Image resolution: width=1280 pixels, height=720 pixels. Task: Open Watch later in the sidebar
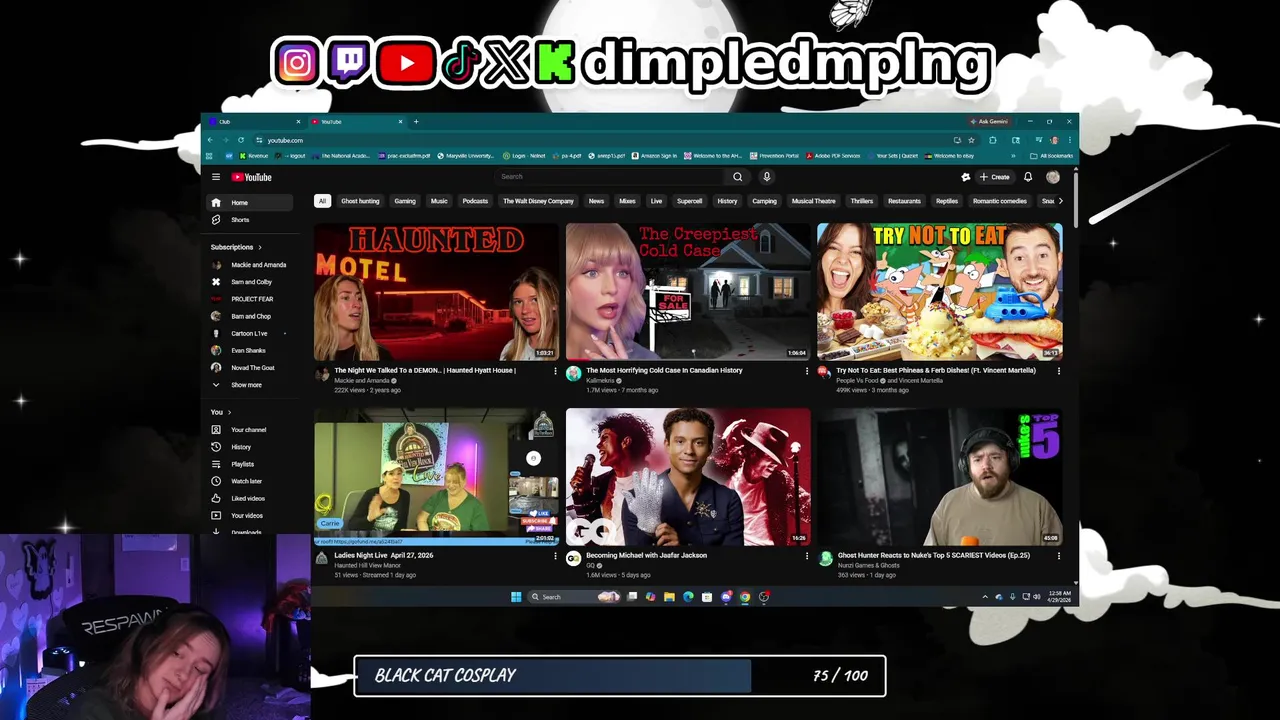[250, 481]
